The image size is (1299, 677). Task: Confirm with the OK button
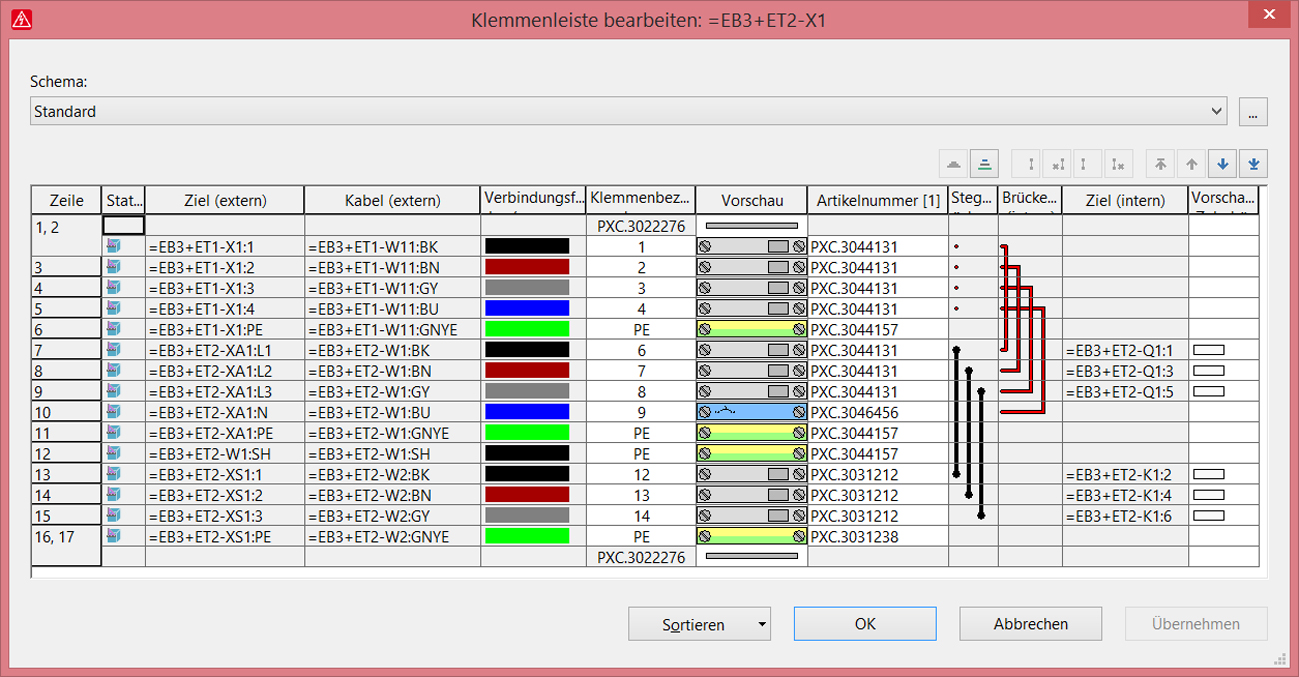click(865, 624)
